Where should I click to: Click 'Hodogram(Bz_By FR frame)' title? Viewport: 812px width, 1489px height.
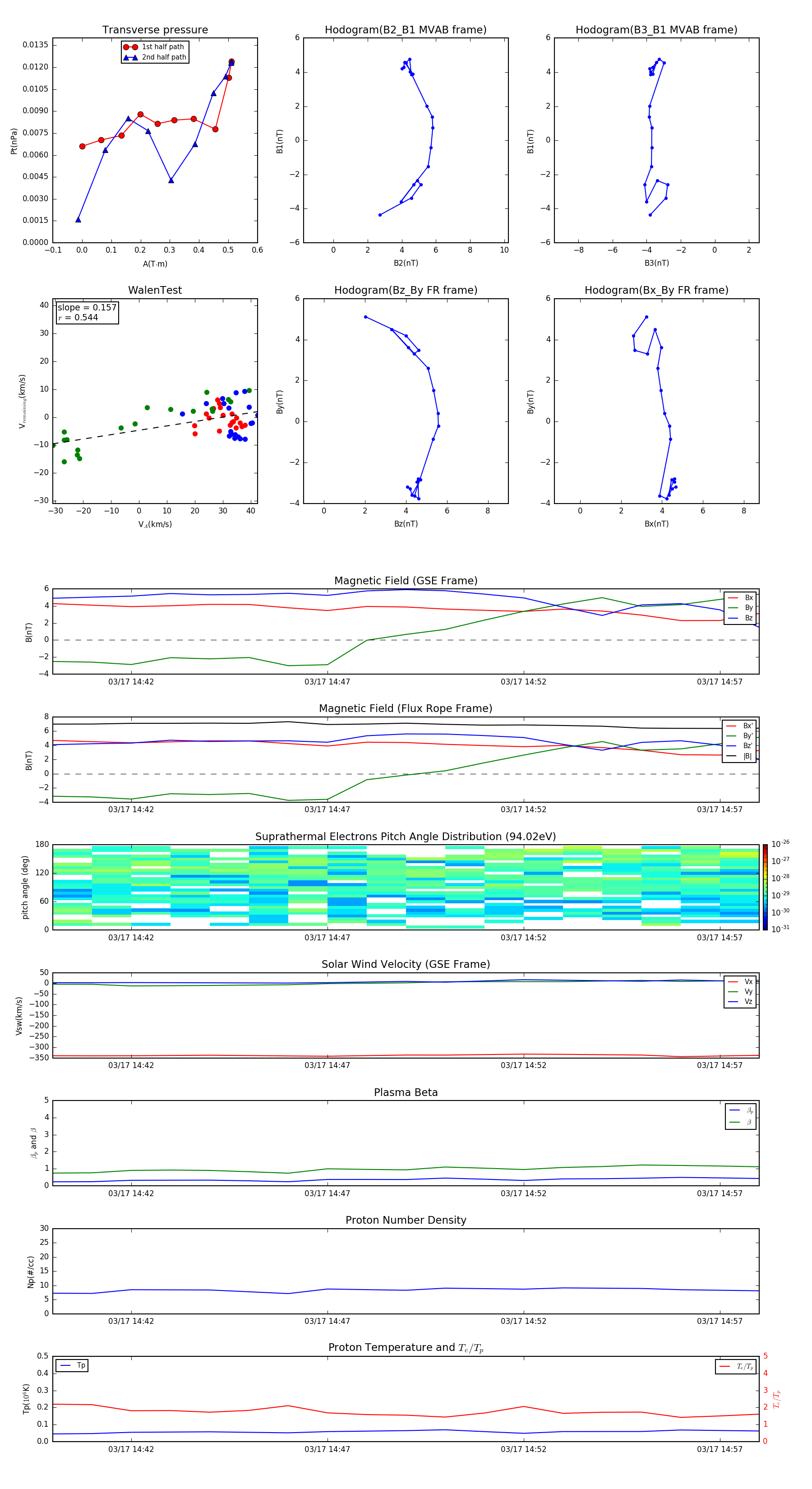click(x=406, y=290)
